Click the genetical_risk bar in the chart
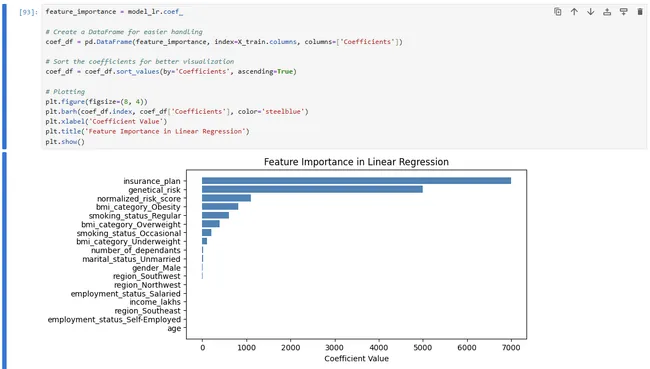Viewport: 650px width, 369px height. point(312,189)
